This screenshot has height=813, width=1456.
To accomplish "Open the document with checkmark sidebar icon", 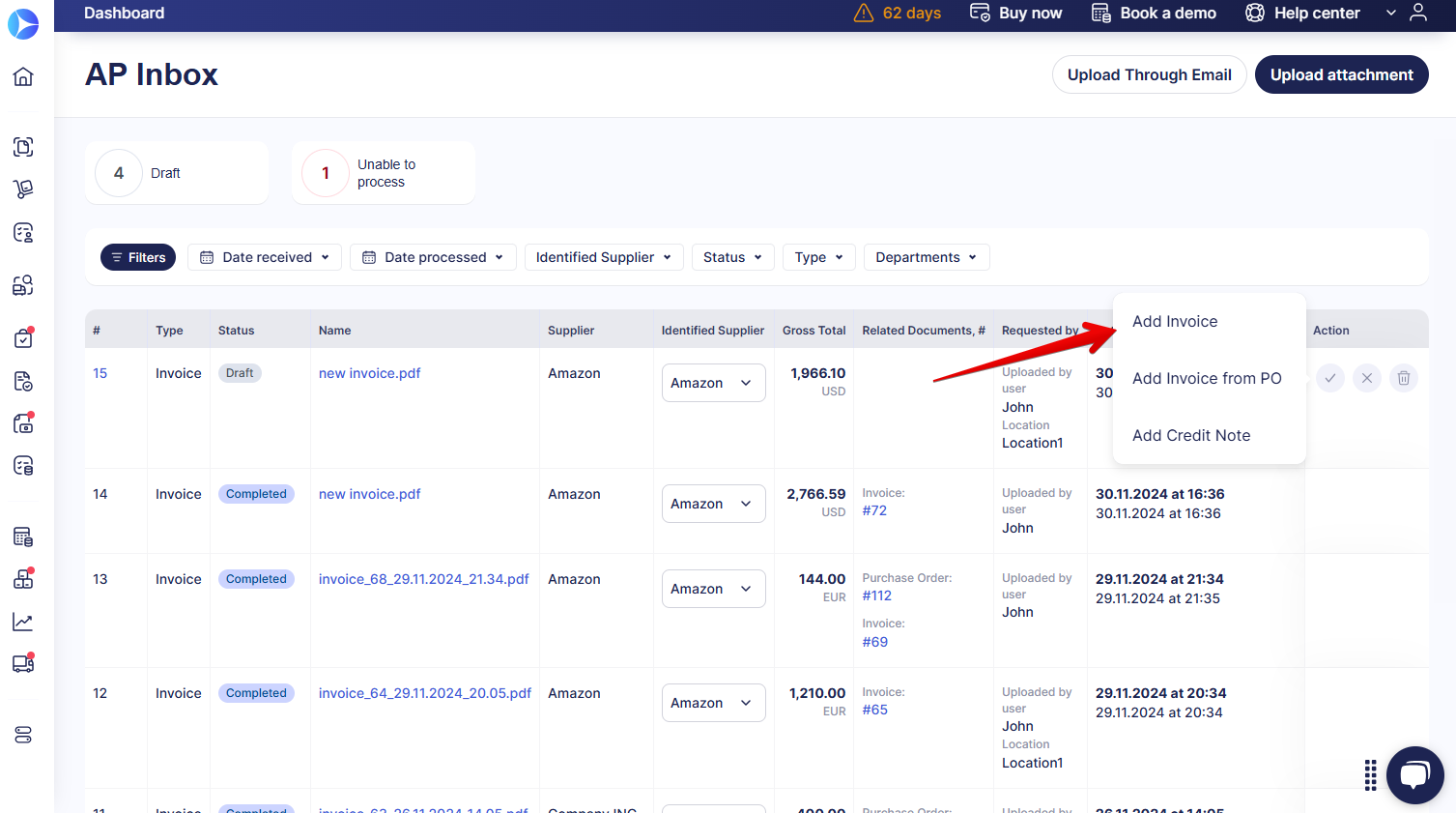I will [x=23, y=381].
